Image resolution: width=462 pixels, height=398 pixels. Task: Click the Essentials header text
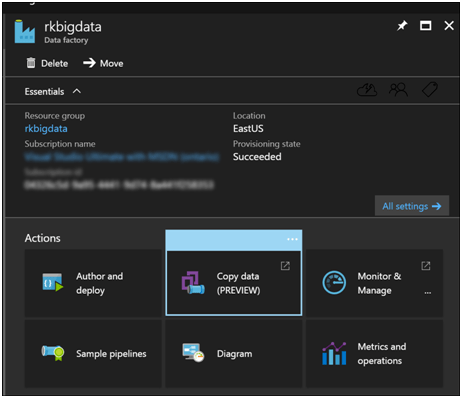point(44,91)
